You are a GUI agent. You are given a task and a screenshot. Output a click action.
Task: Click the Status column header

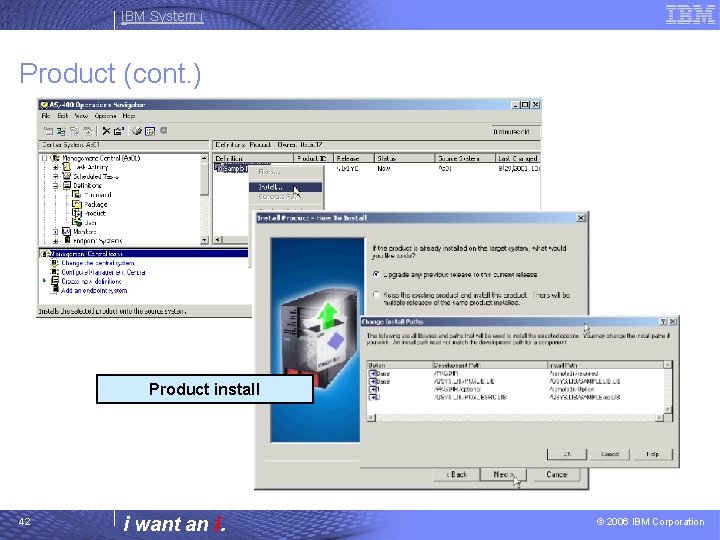(405, 158)
